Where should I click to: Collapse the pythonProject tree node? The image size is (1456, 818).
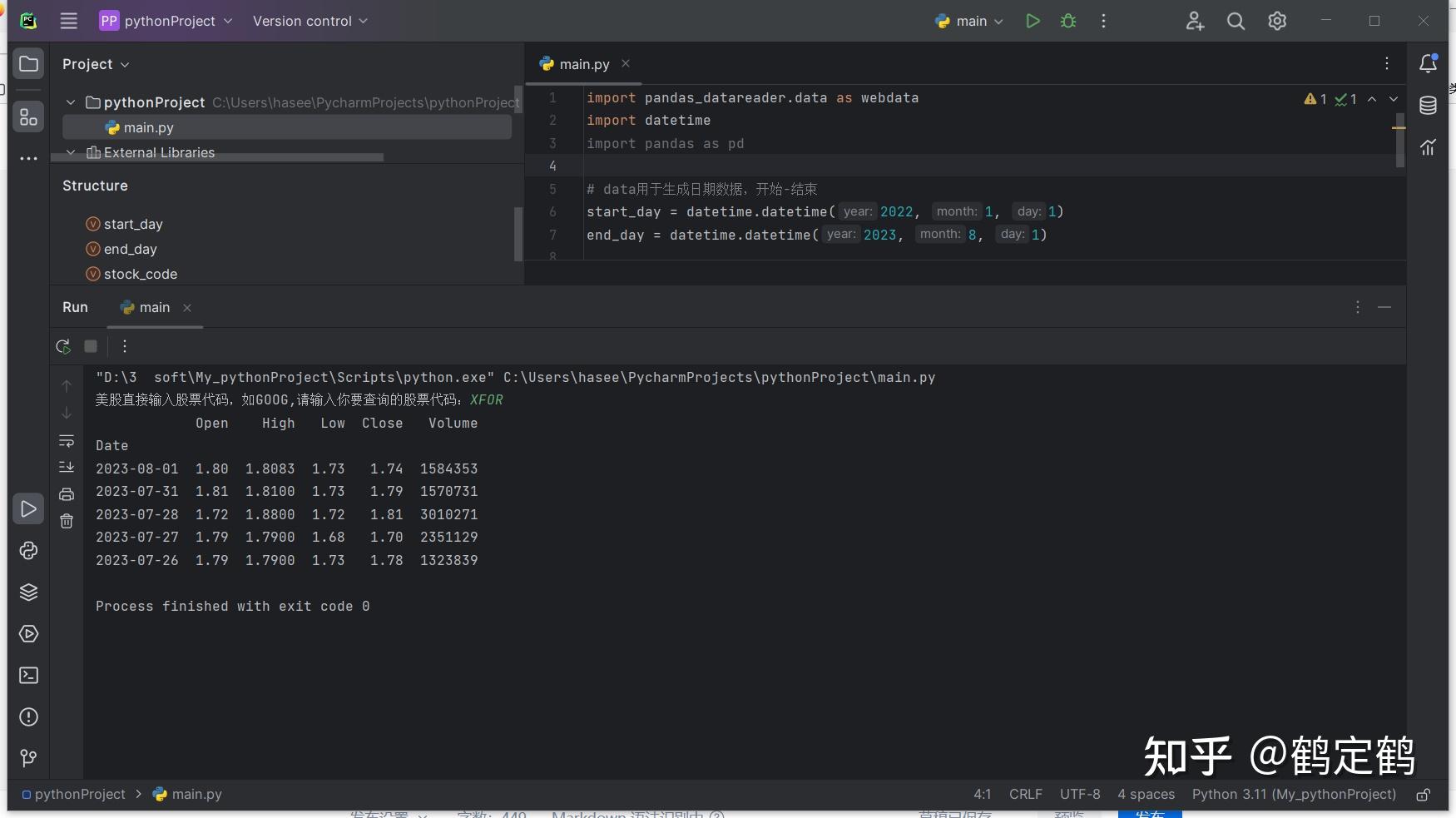71,102
